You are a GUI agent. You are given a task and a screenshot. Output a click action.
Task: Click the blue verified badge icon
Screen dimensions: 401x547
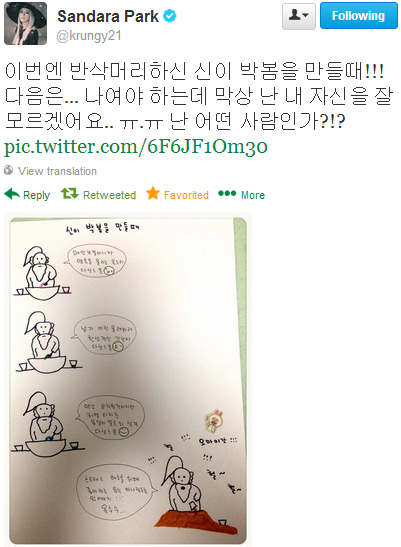(170, 16)
